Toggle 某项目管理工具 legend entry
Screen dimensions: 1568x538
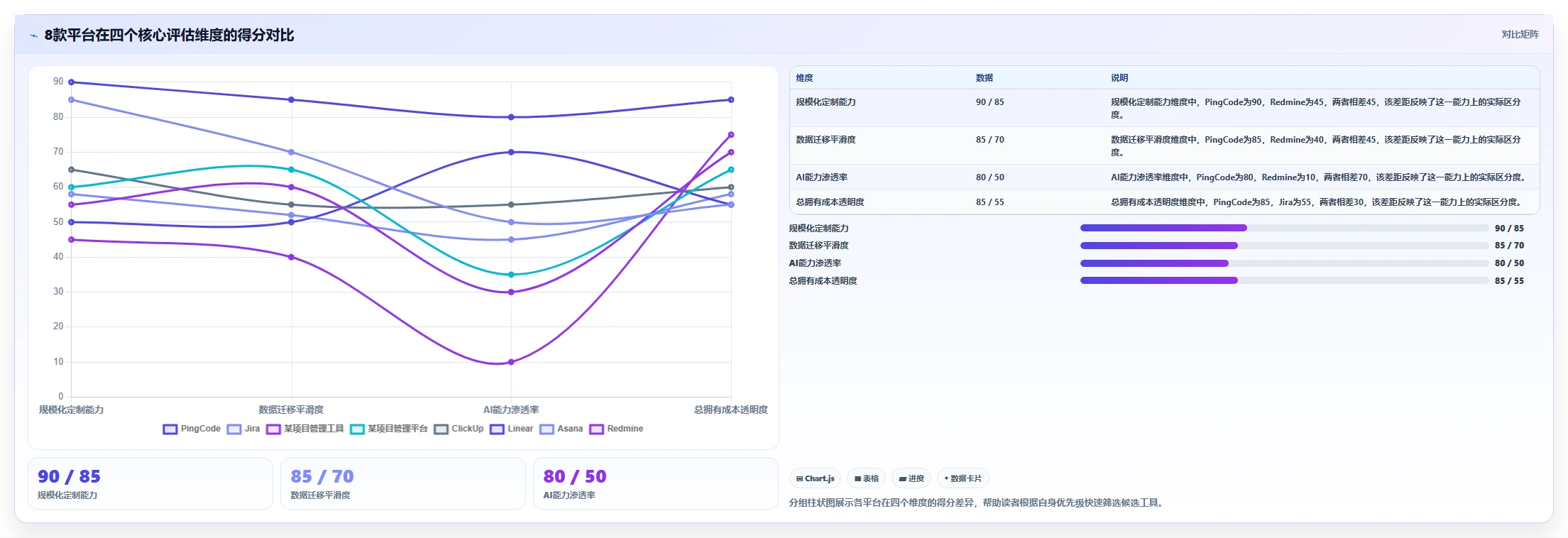(x=305, y=429)
